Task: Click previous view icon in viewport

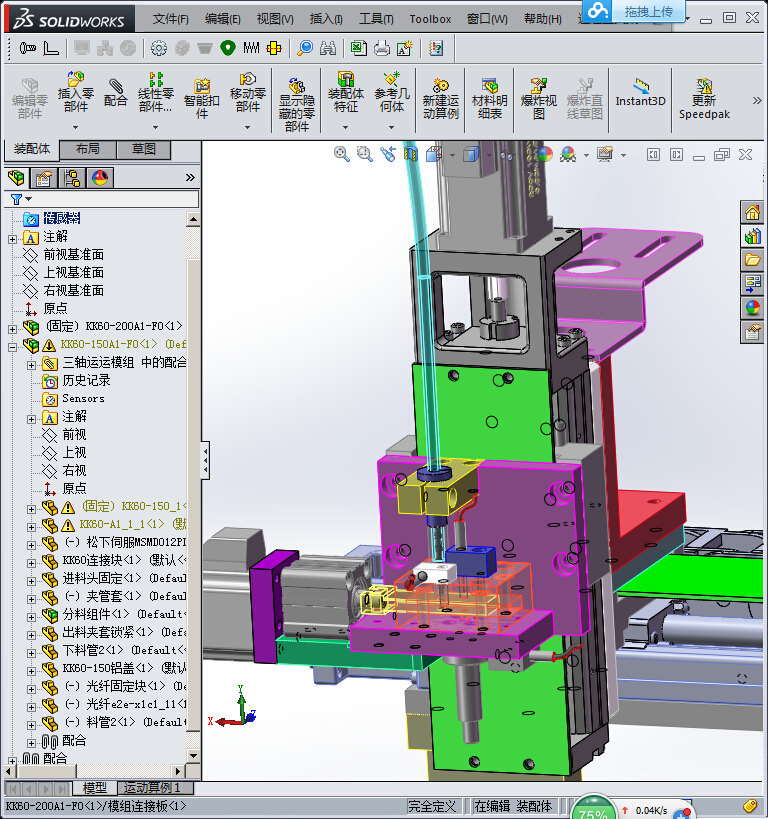Action: [x=388, y=154]
